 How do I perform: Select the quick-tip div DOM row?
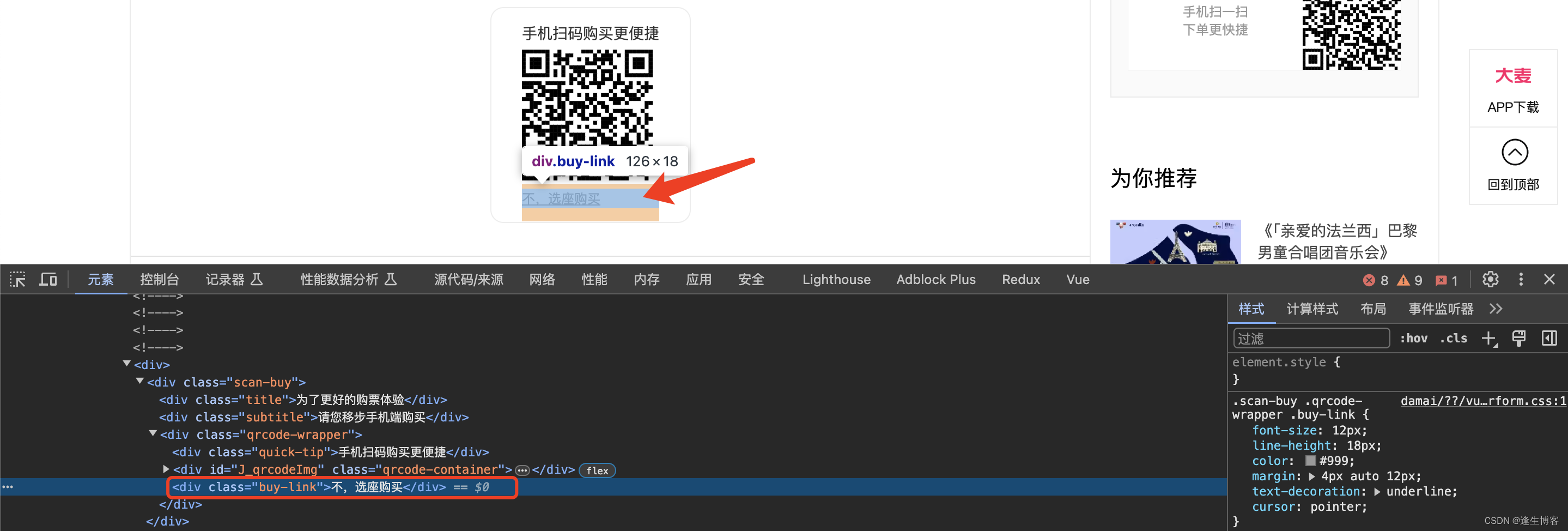tap(331, 452)
